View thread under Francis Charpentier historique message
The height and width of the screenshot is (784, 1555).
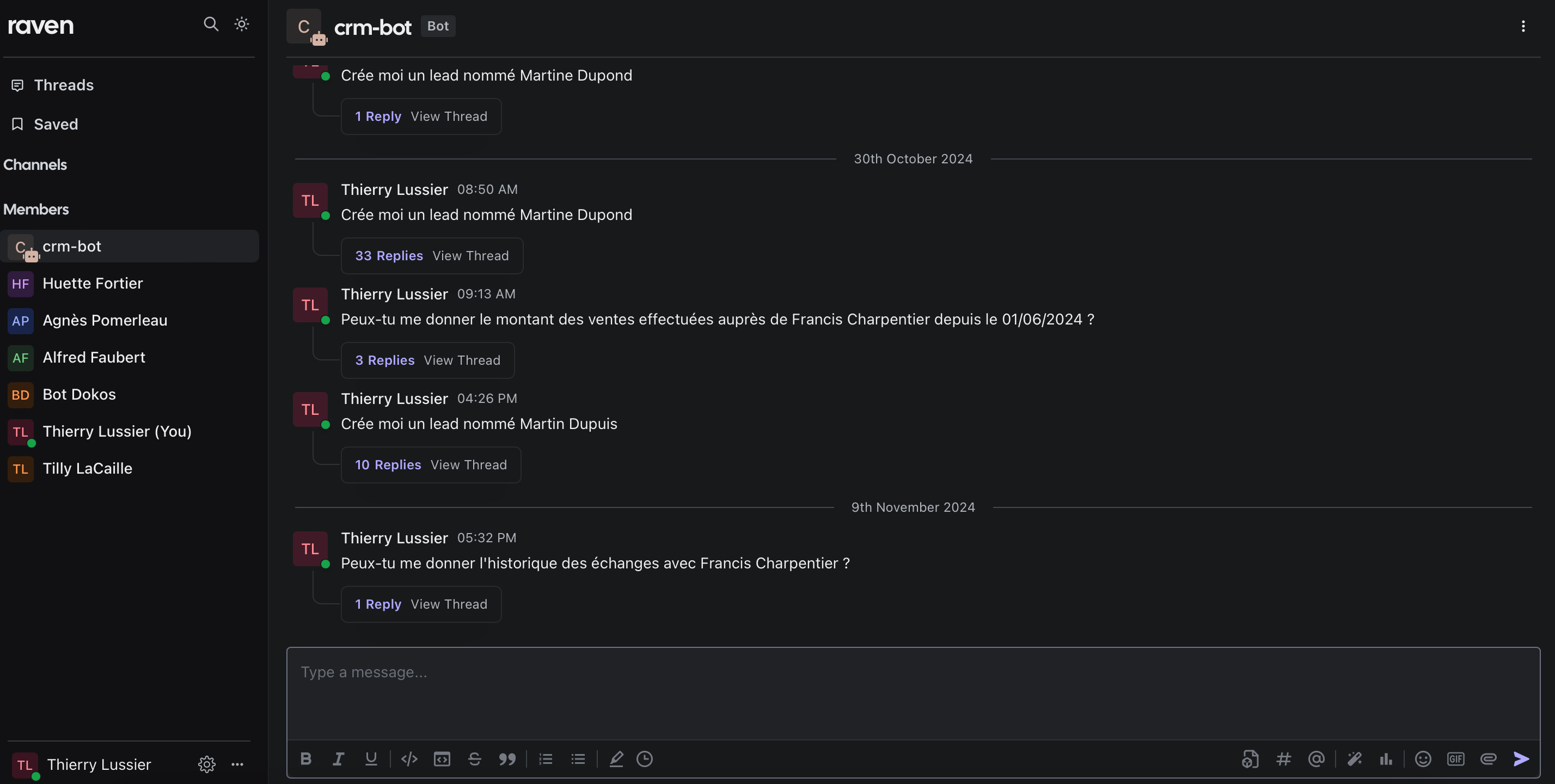pos(421,604)
